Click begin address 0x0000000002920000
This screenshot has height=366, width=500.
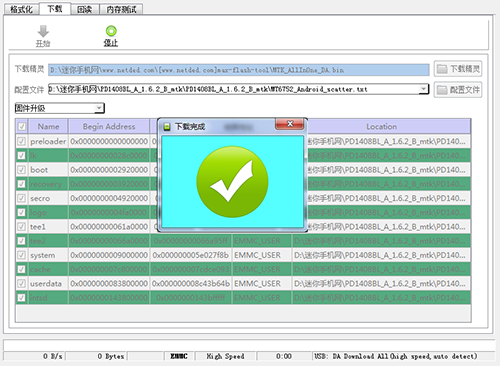click(109, 170)
